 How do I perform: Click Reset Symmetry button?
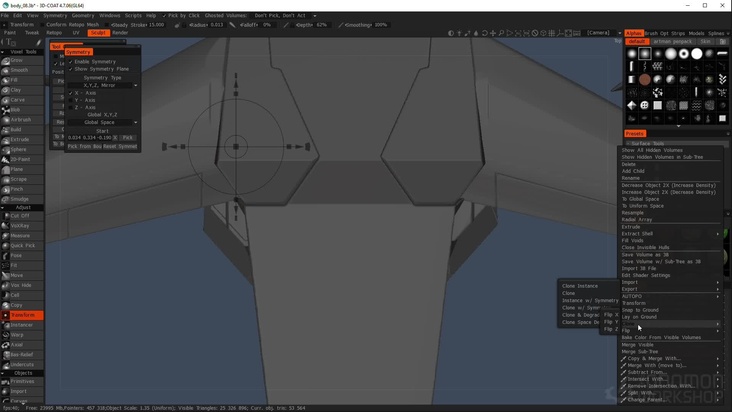click(120, 147)
